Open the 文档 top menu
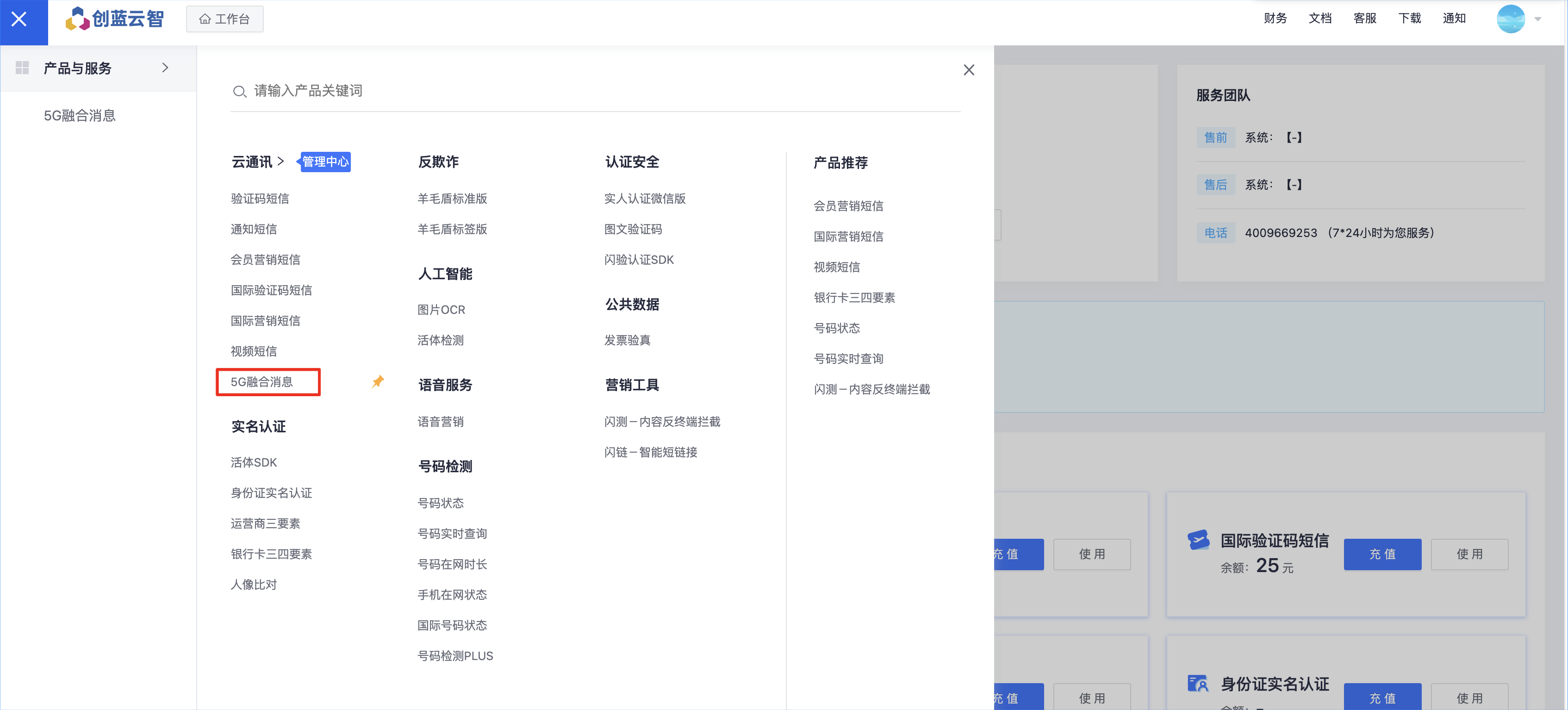 coord(1319,18)
